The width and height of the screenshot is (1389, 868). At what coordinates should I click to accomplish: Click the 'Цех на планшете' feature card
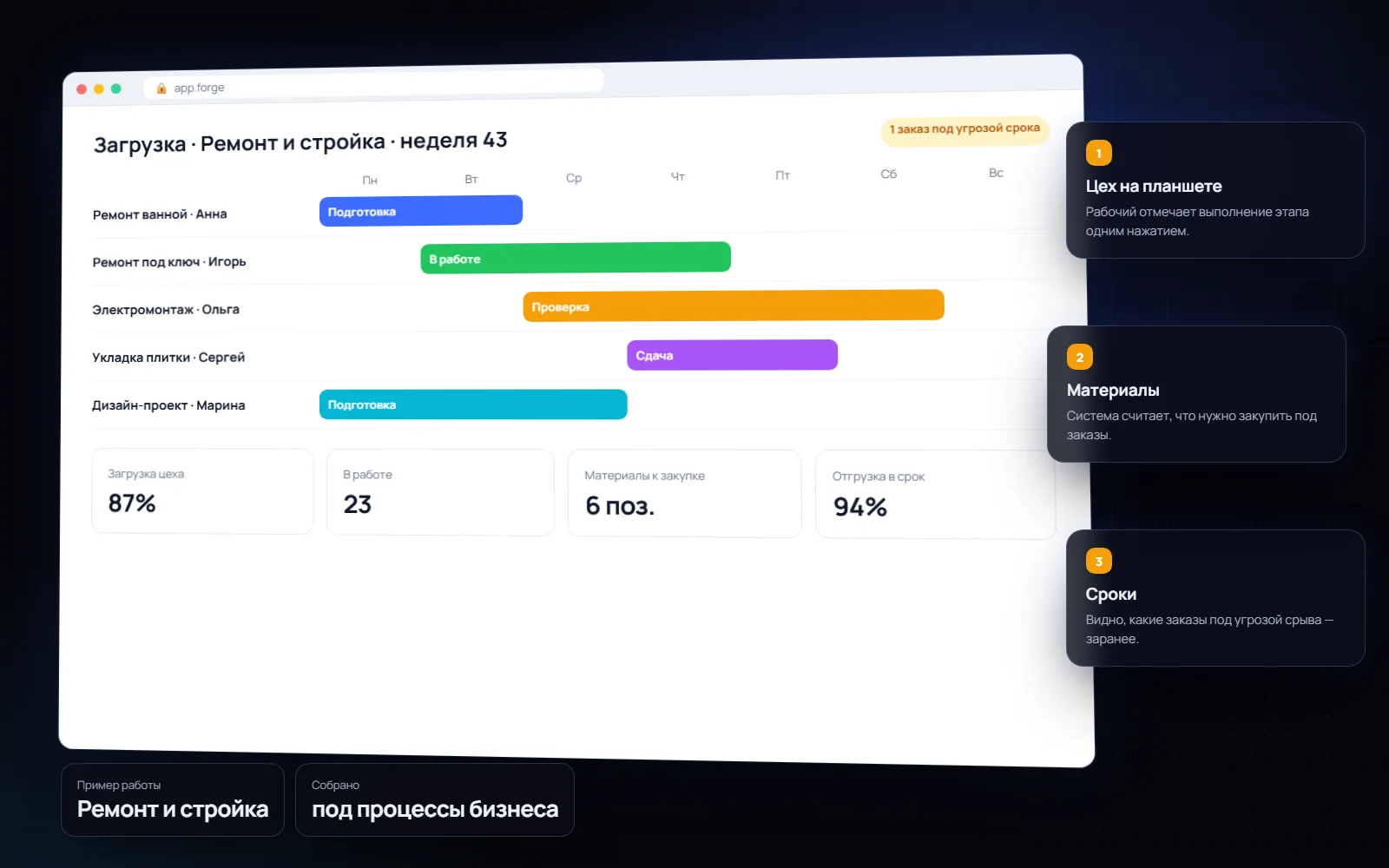tap(1215, 190)
